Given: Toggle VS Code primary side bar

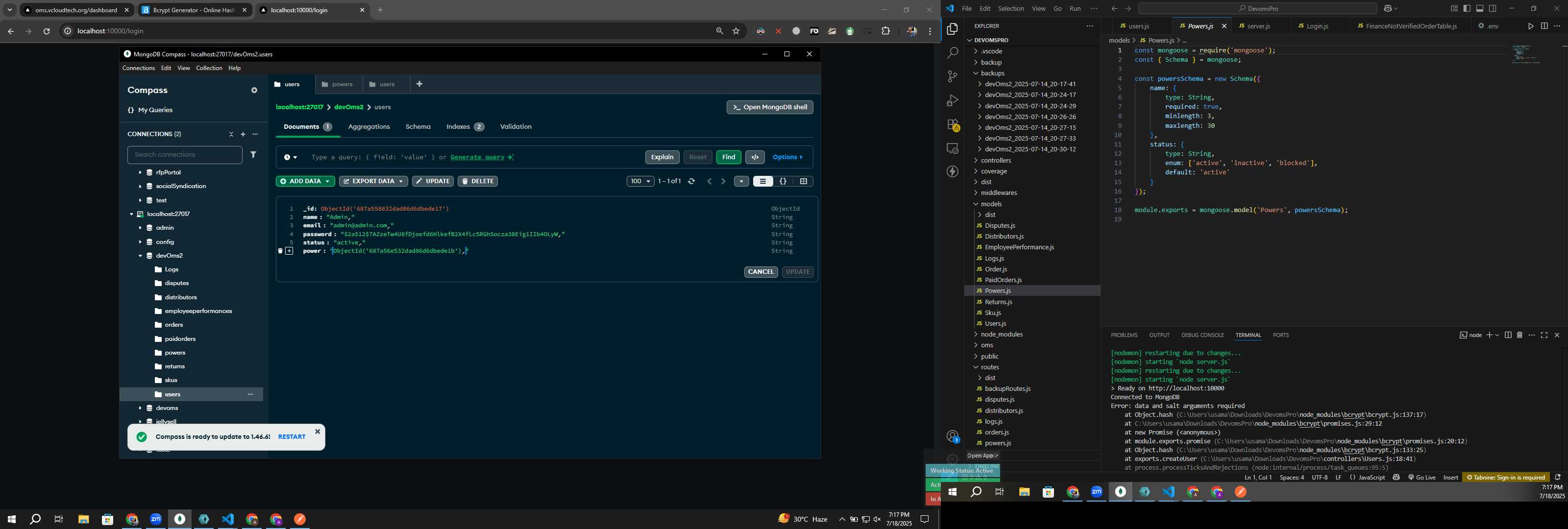Looking at the screenshot, I should [x=1467, y=8].
